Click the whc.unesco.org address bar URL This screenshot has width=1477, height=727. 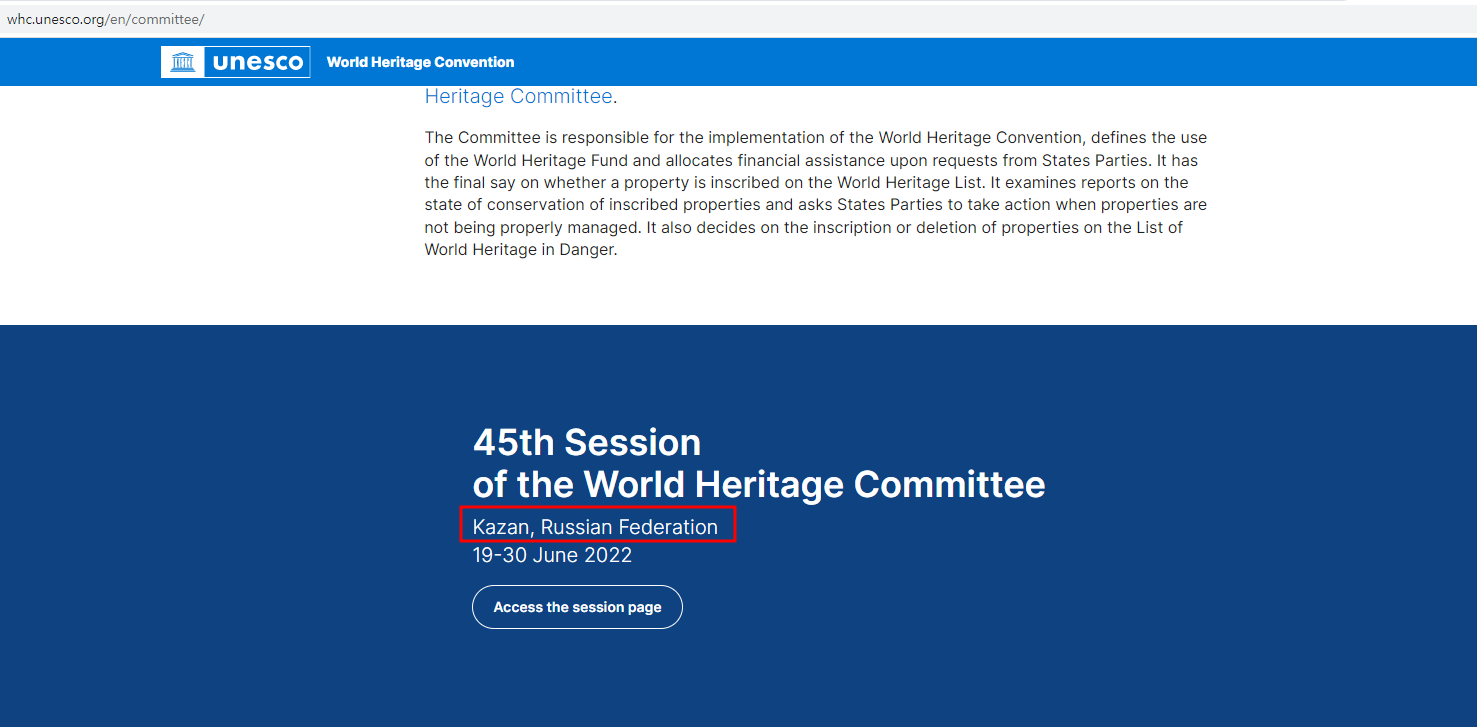coord(105,19)
